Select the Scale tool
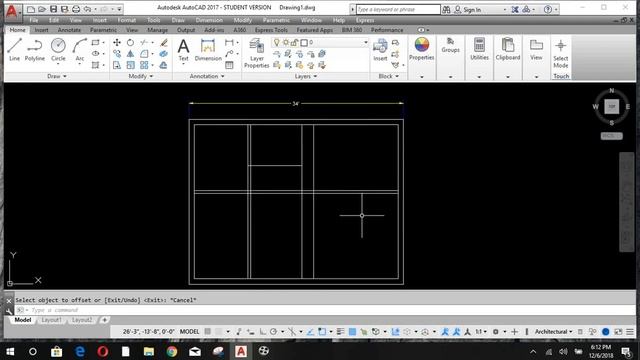640x360 pixels. (x=130, y=65)
